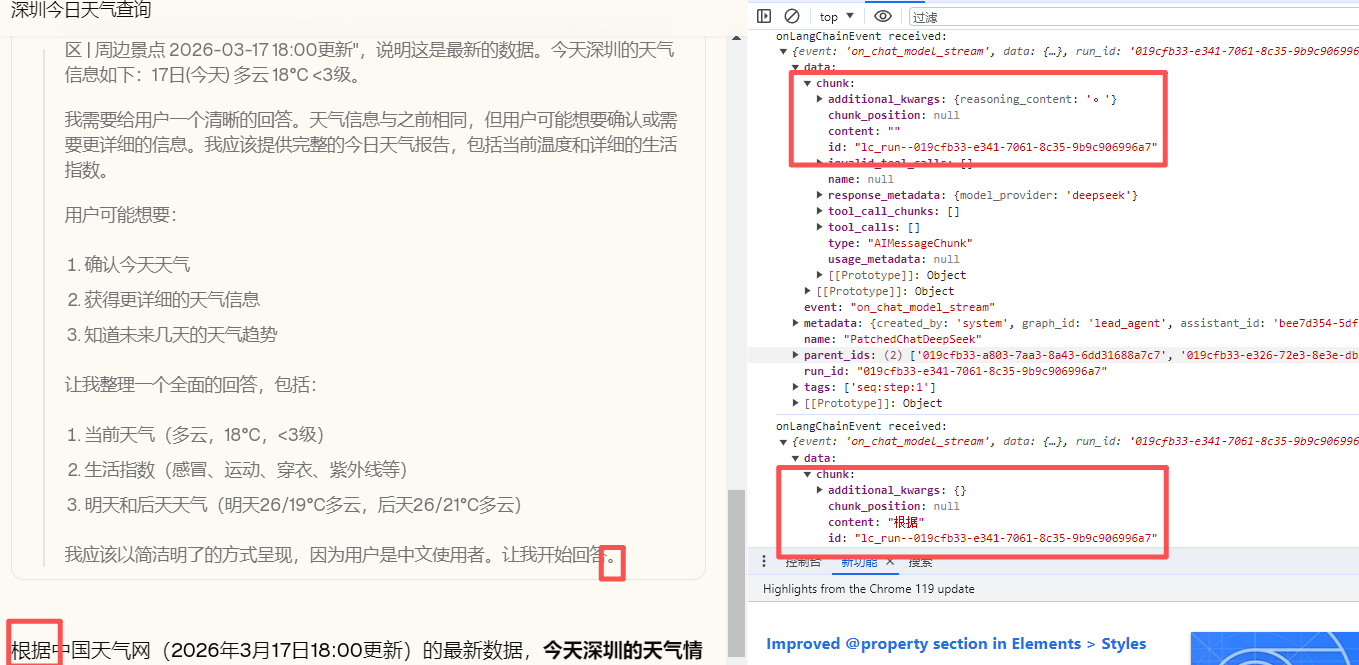Expand the tags ['seq:step:1'] array

pos(796,387)
